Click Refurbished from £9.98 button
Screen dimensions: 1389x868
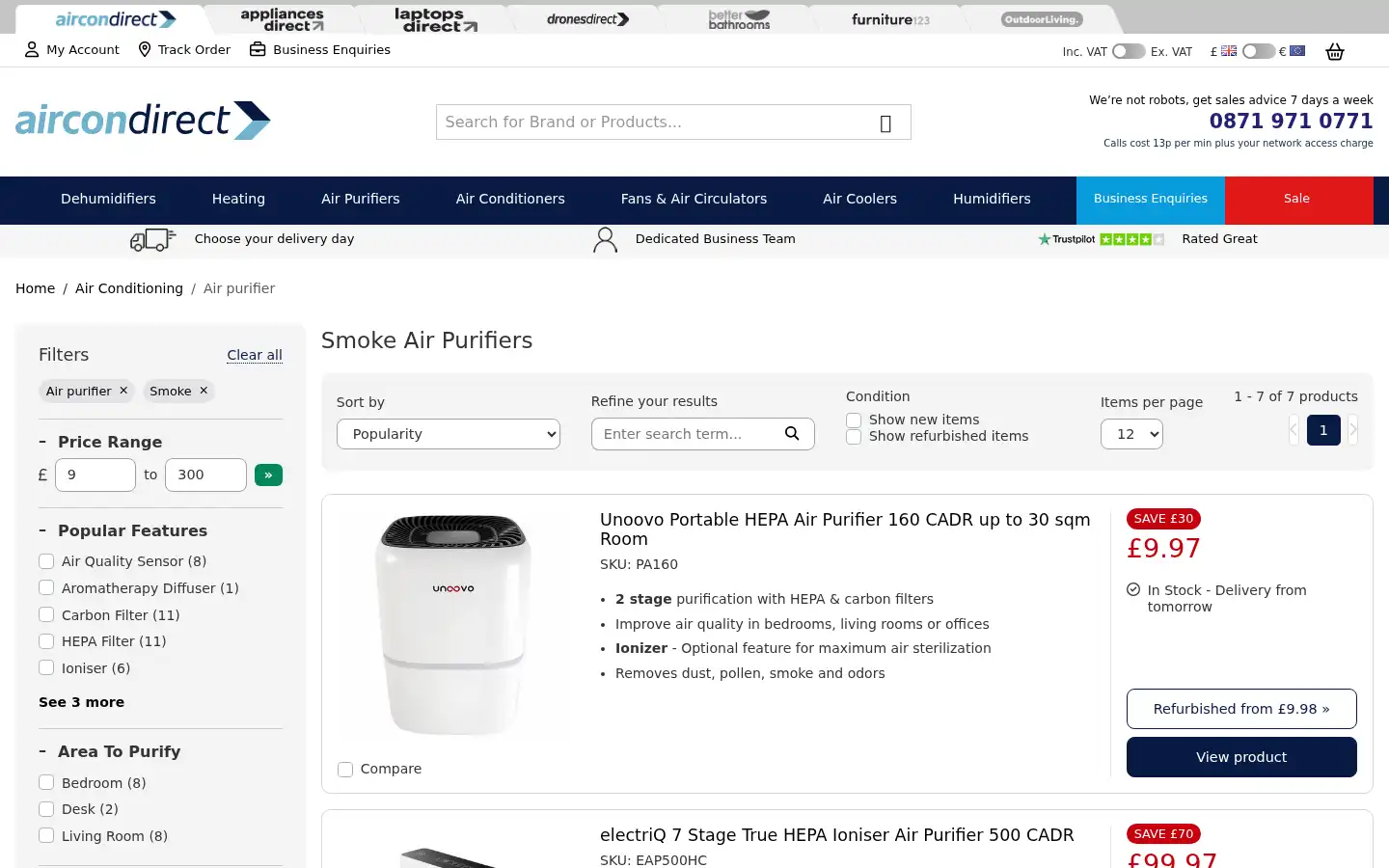[1241, 709]
